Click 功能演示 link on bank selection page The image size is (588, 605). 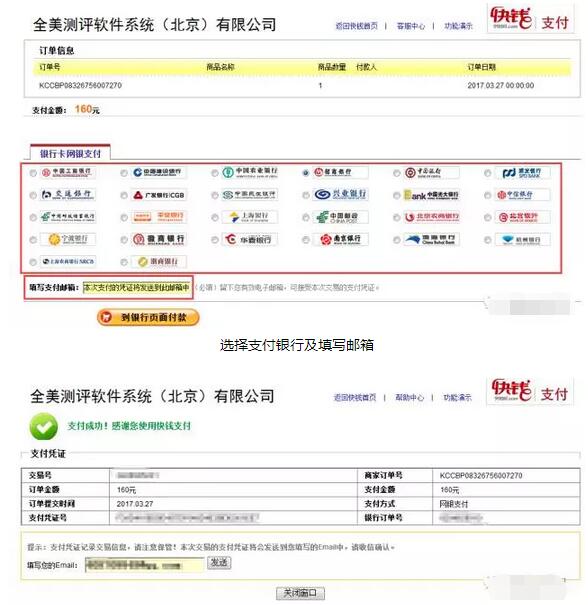pyautogui.click(x=458, y=26)
